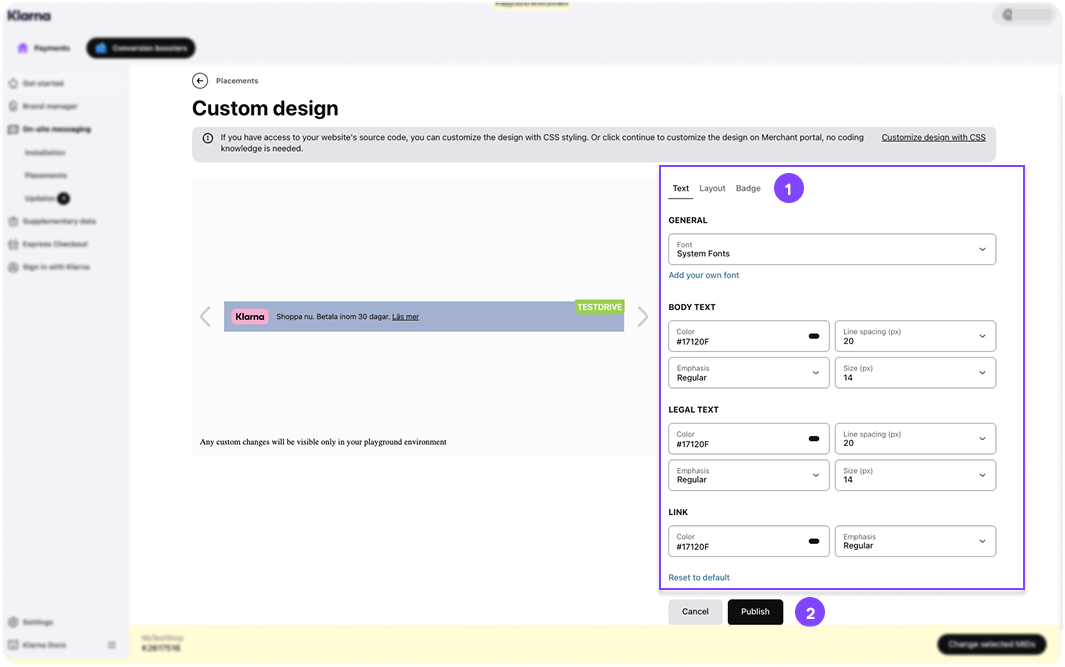The width and height of the screenshot is (1065, 667).
Task: Click the Body Text color swatch
Action: tap(813, 336)
